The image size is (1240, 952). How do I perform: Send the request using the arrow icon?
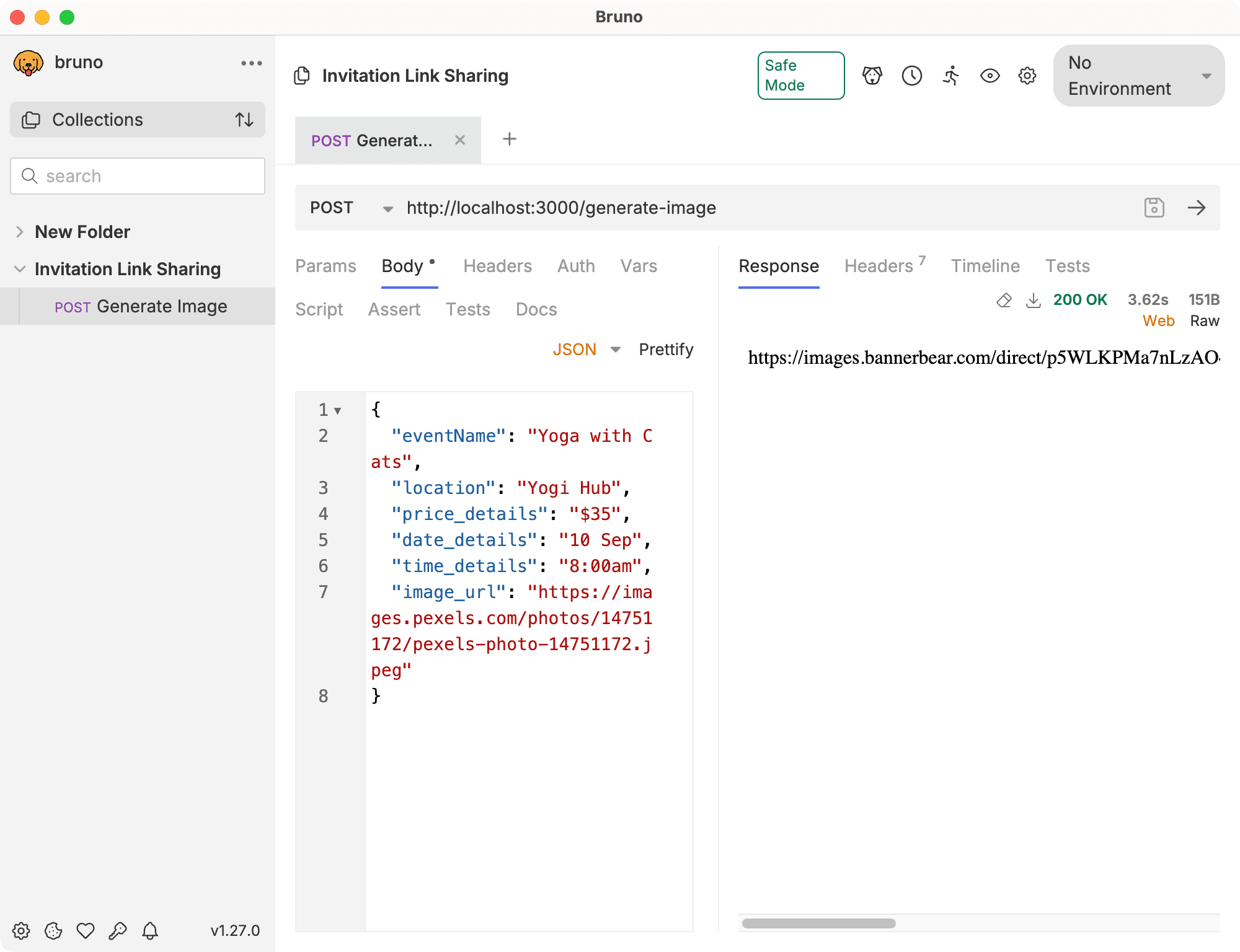[x=1197, y=208]
